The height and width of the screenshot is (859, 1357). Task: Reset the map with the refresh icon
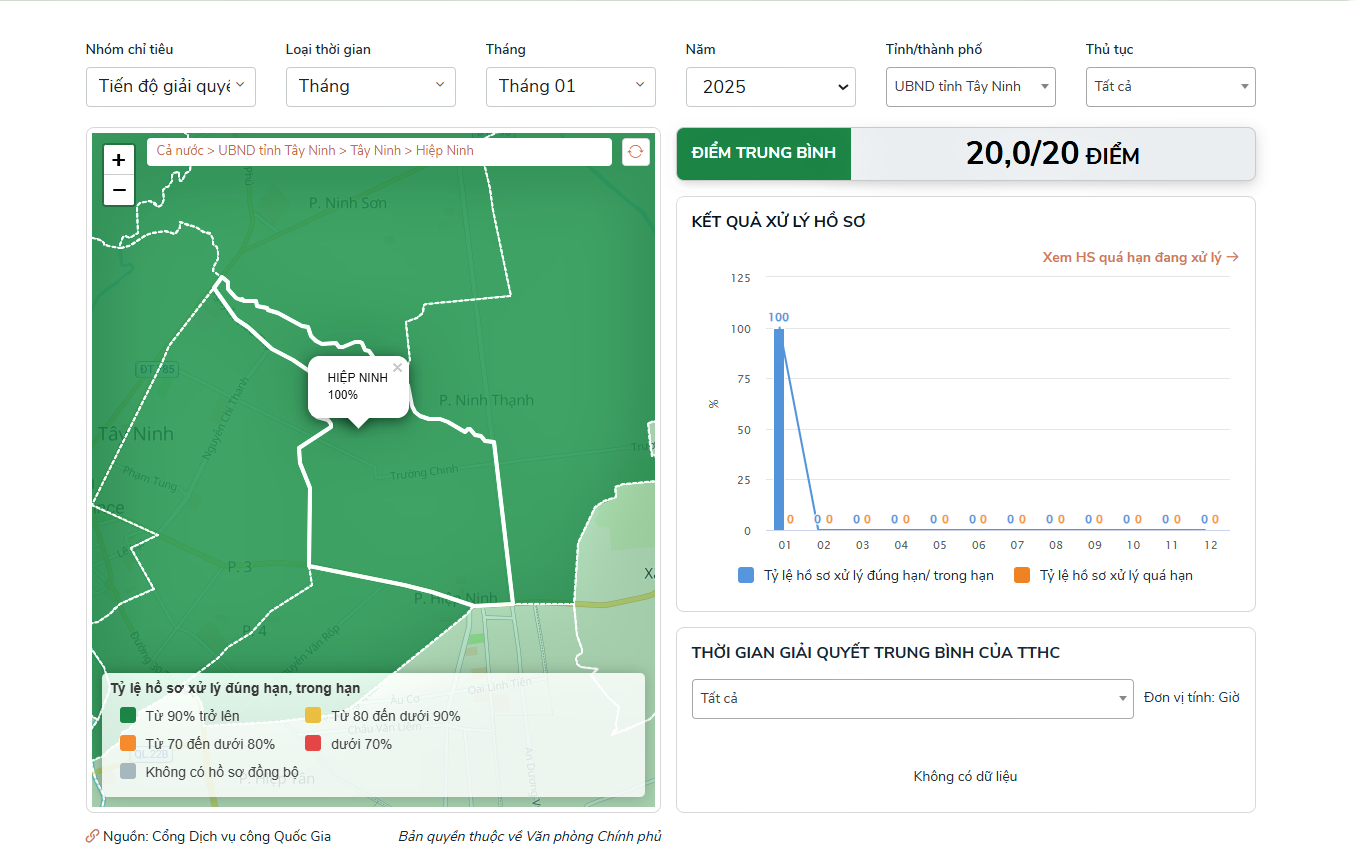(x=636, y=152)
